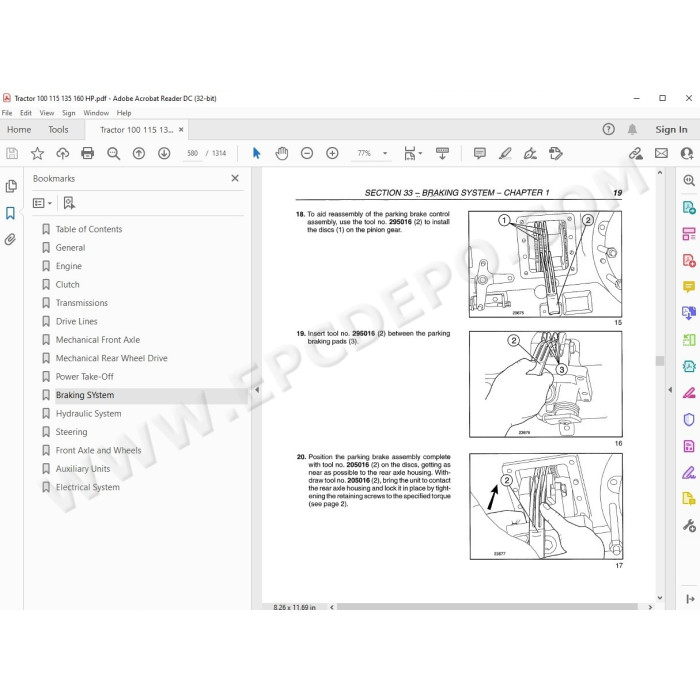Open the stamp tool icon

pyautogui.click(x=556, y=154)
